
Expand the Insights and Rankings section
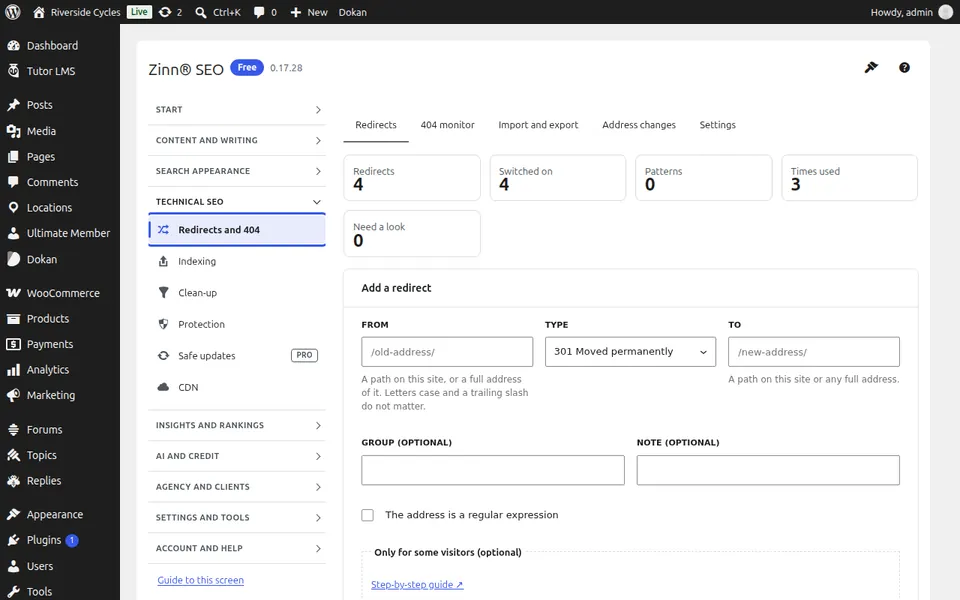tap(237, 426)
